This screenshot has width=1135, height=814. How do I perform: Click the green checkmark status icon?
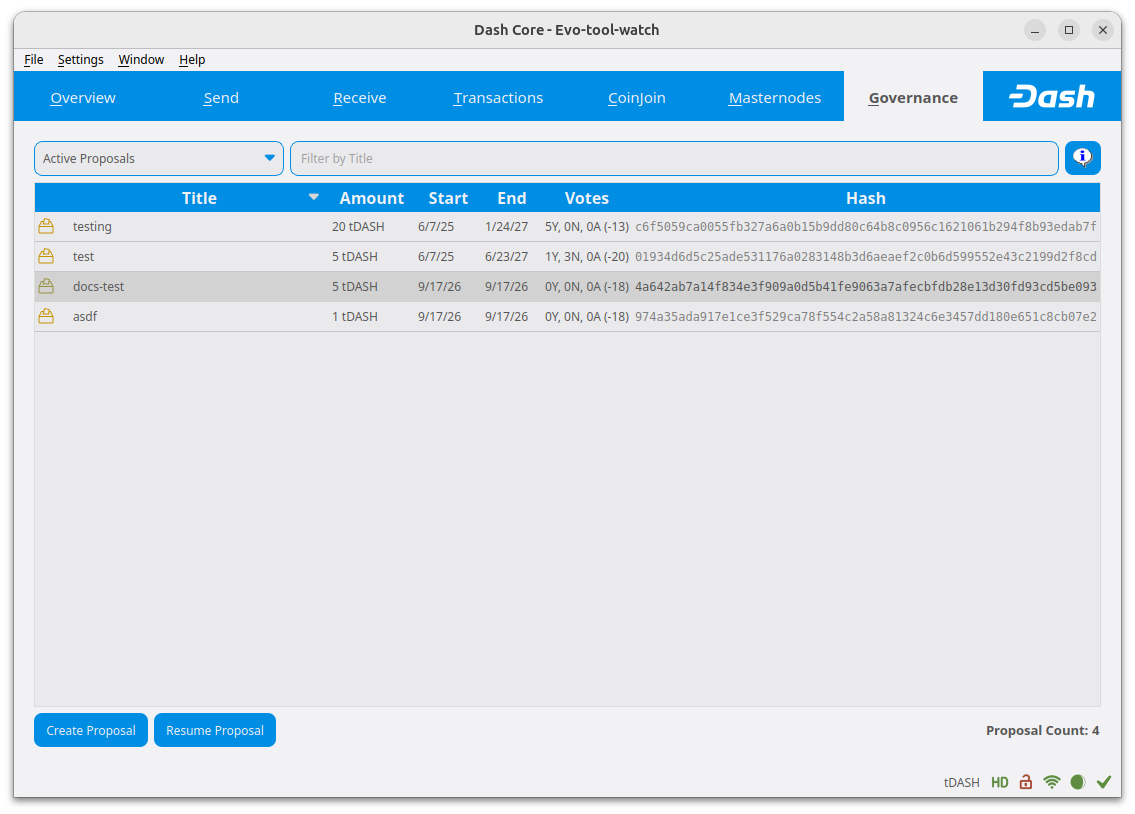(x=1104, y=781)
